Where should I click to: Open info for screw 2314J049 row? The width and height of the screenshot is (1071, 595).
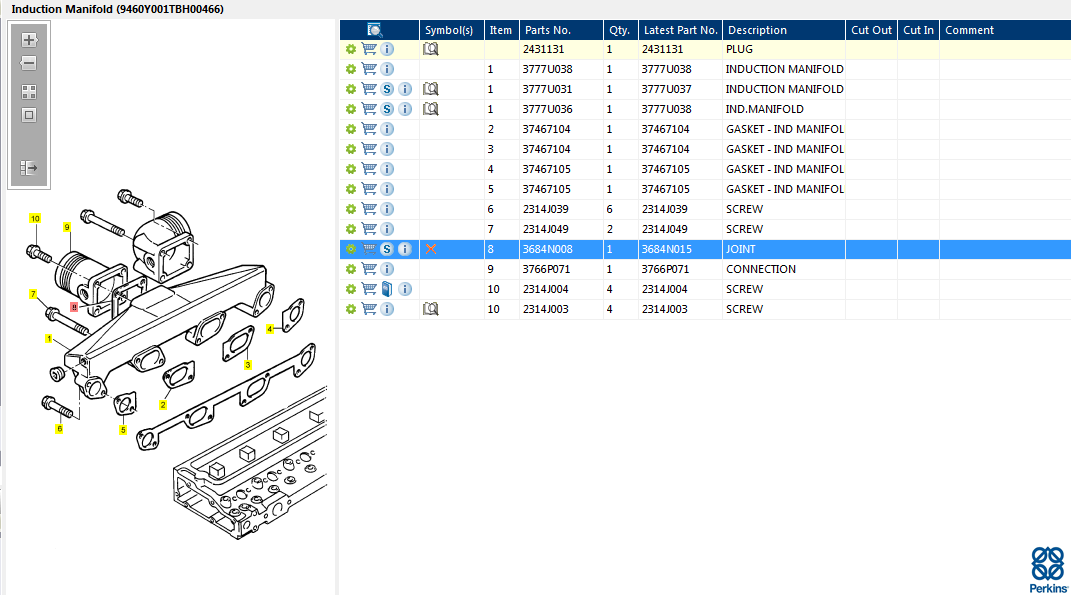coord(387,229)
